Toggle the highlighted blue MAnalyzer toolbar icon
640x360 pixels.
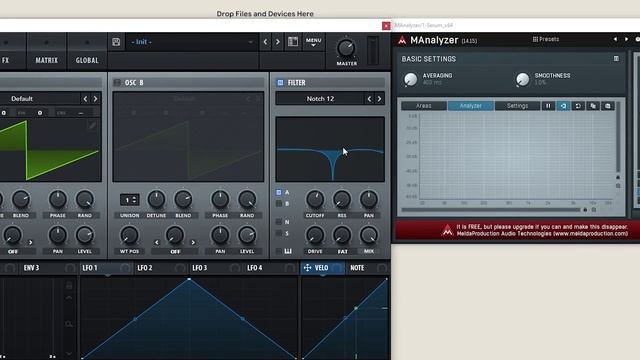[x=563, y=106]
